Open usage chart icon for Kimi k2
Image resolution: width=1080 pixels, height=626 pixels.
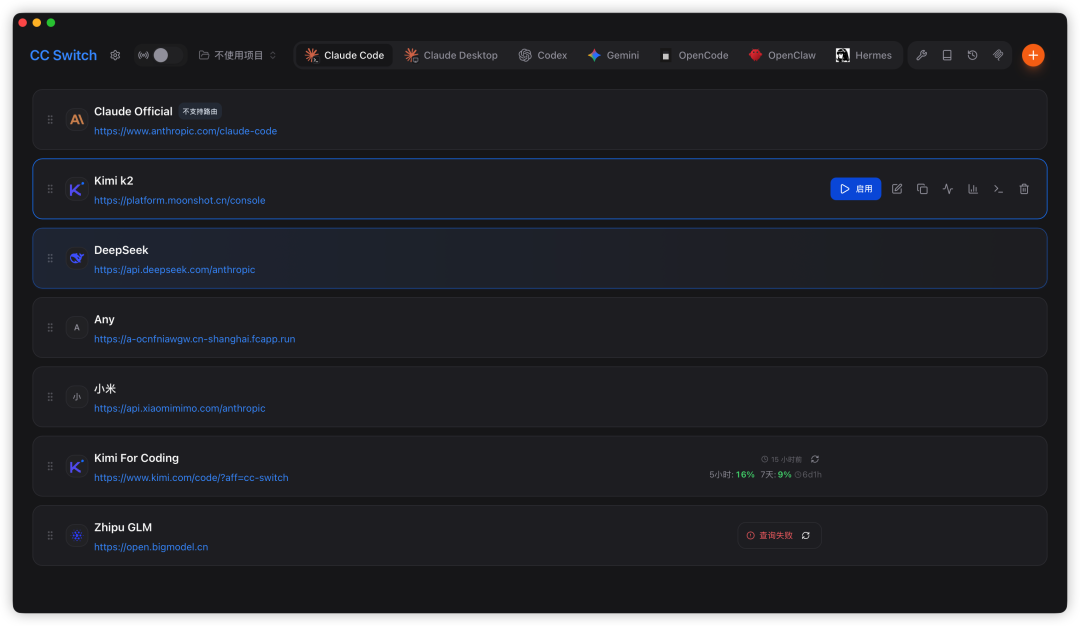point(973,189)
